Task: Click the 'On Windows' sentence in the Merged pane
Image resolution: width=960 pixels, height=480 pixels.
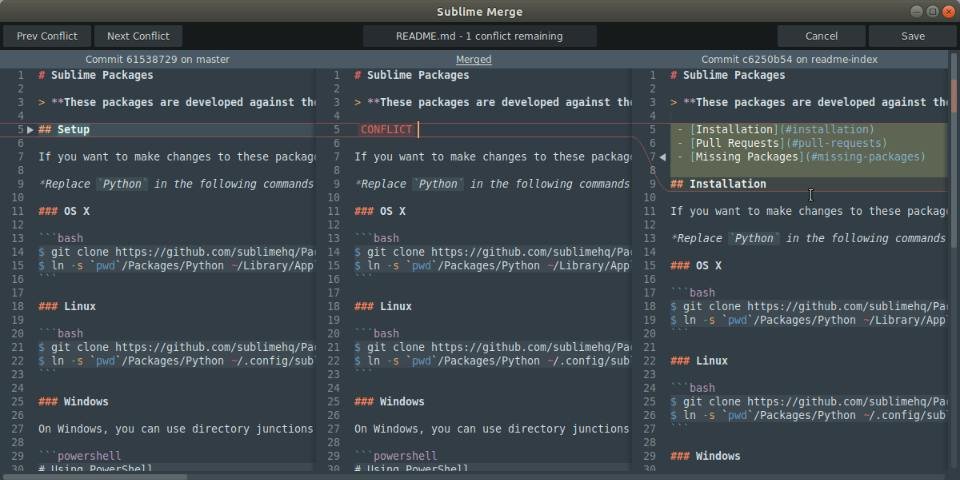Action: 492,429
